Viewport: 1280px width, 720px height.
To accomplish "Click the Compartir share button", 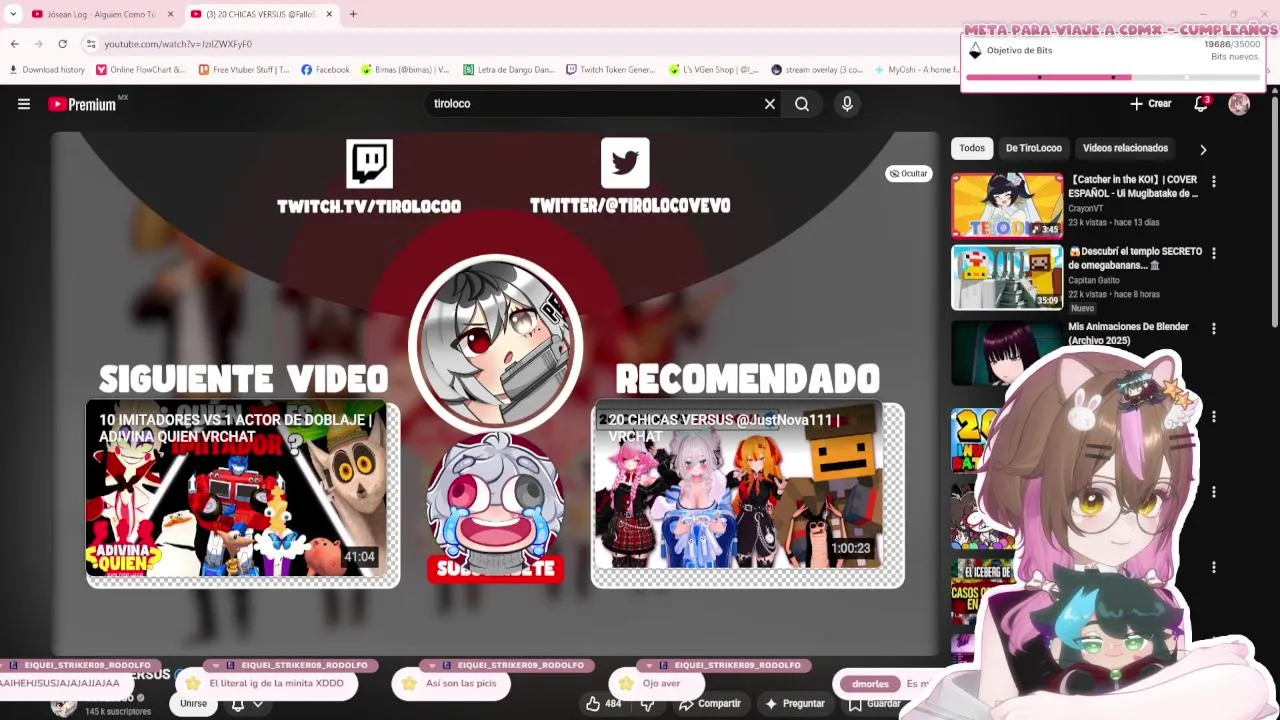I will pyautogui.click(x=709, y=704).
